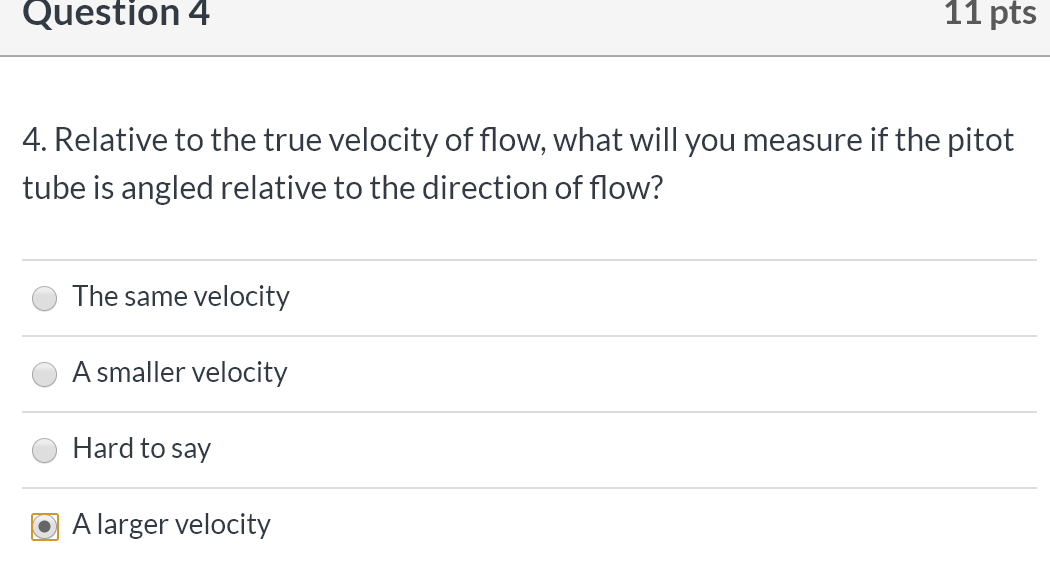Click the "The same velocity" answer text
This screenshot has height=582, width=1050.
click(180, 296)
